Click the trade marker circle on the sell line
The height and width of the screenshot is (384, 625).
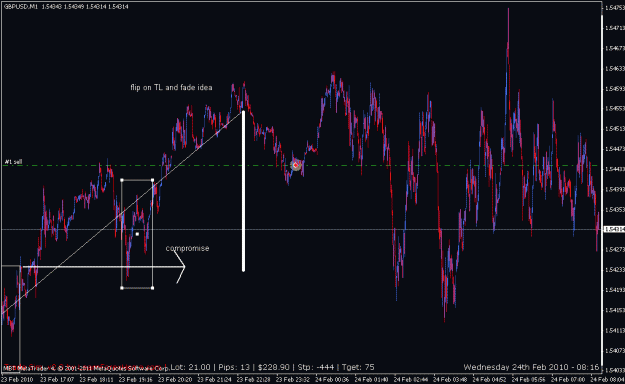pyautogui.click(x=295, y=165)
